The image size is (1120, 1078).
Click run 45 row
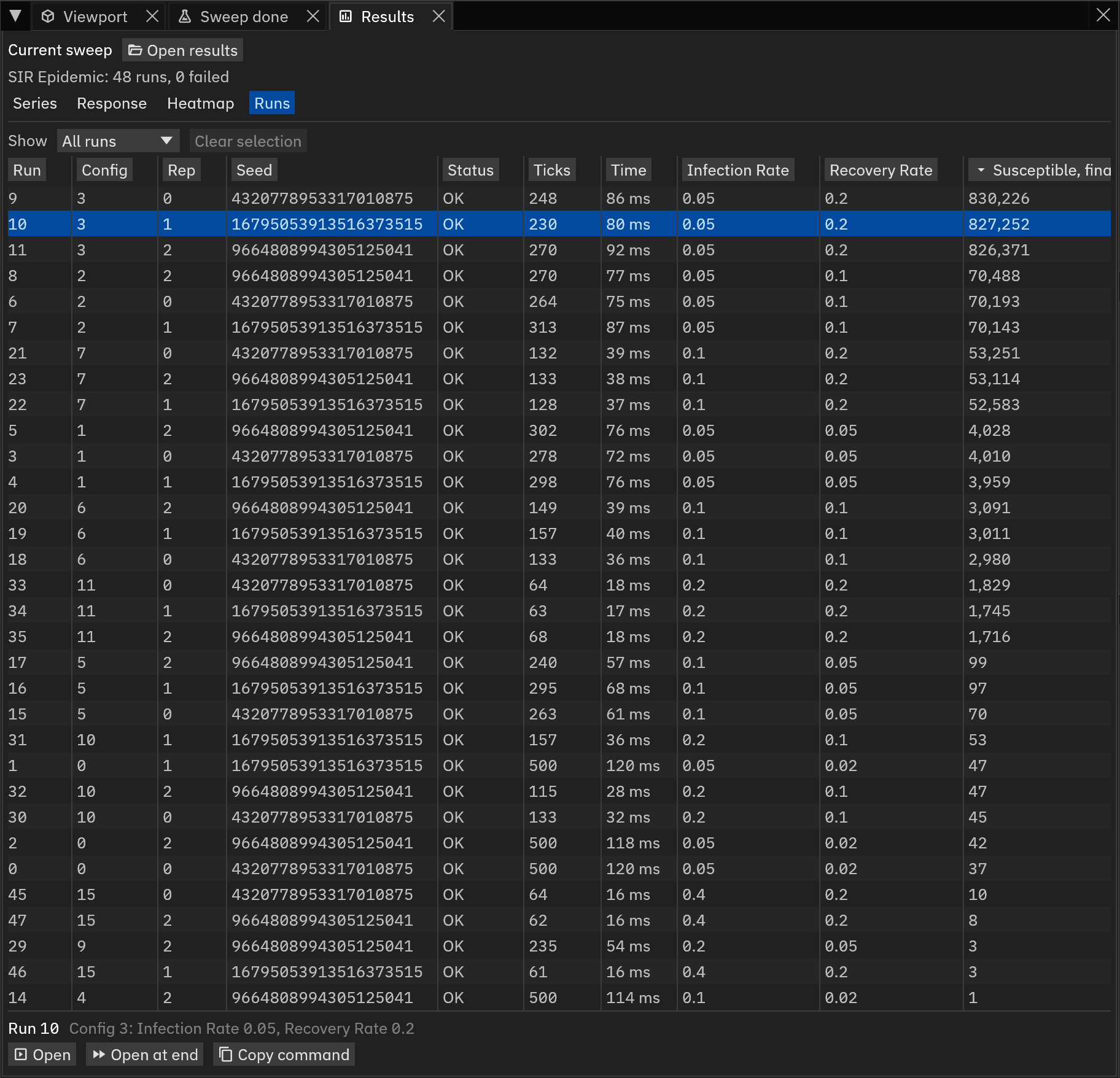(x=559, y=894)
